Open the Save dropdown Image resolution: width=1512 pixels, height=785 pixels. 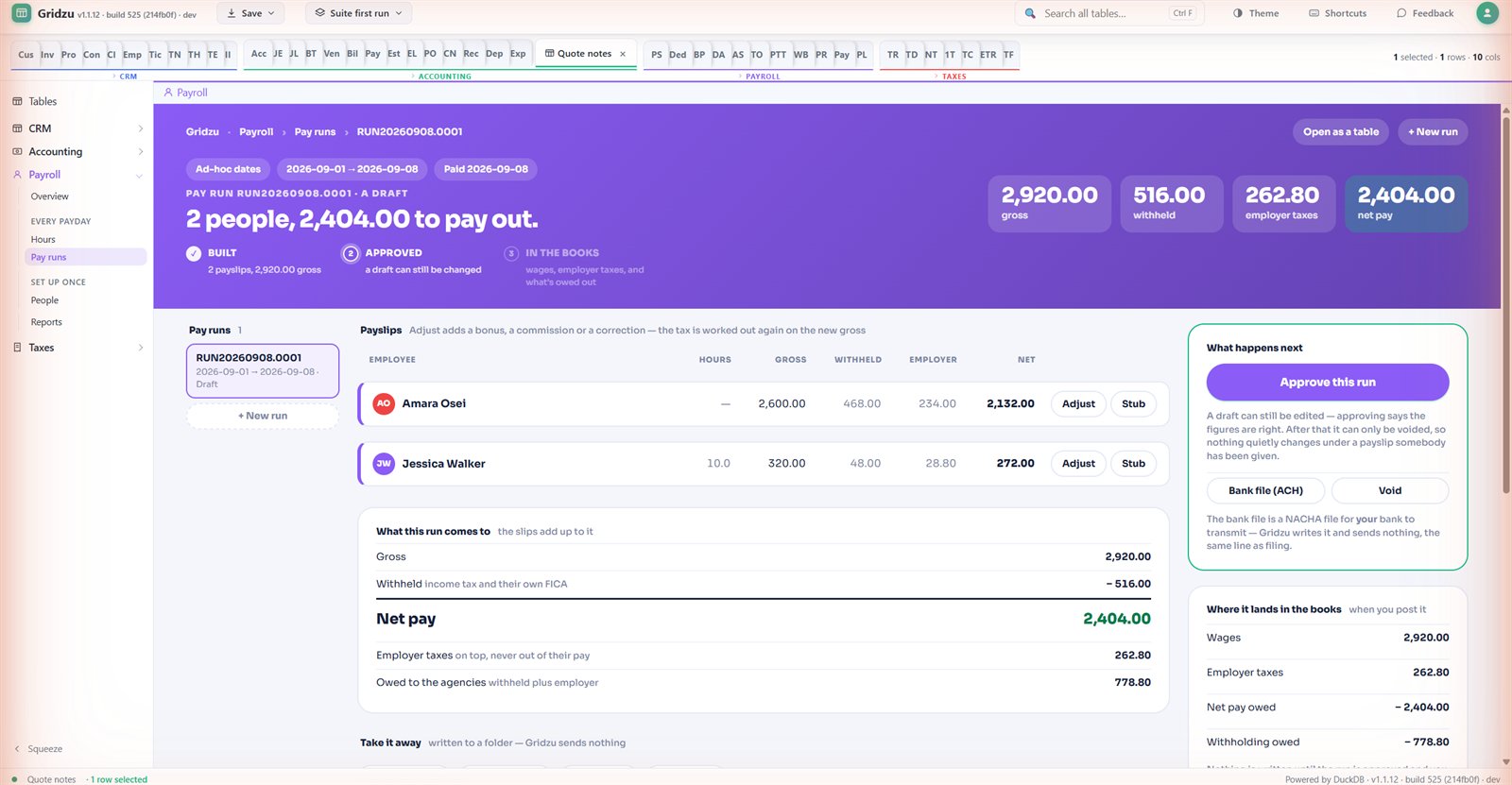click(251, 13)
